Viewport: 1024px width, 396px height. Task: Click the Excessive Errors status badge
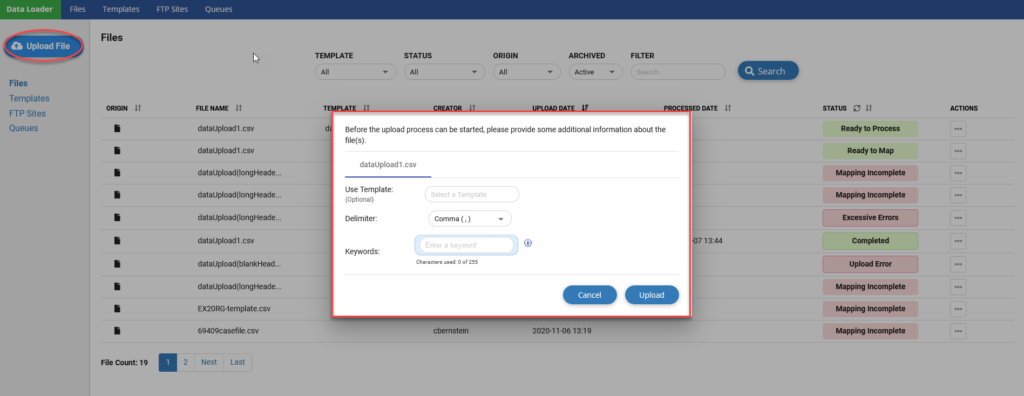[x=871, y=218]
